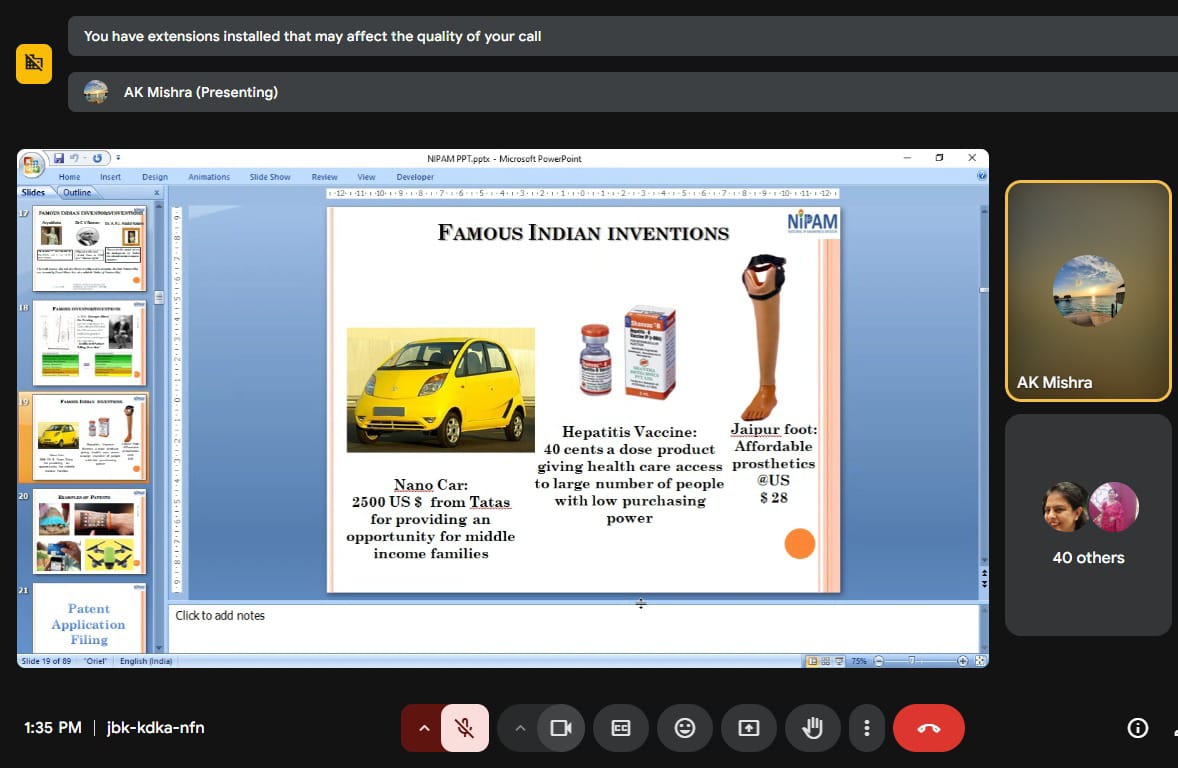Click the 75% zoom level
This screenshot has width=1178, height=768.
point(859,661)
